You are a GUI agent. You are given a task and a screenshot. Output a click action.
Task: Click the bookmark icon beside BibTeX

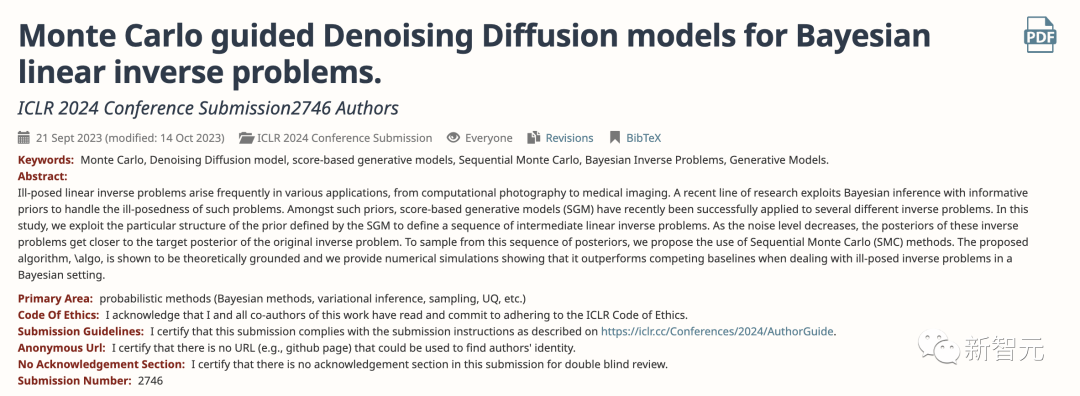pyautogui.click(x=615, y=138)
